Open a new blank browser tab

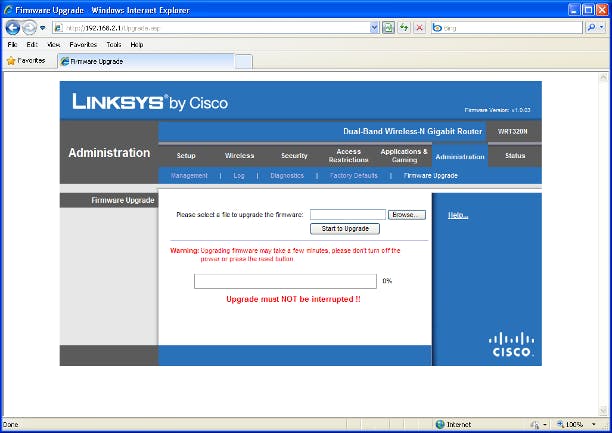pyautogui.click(x=244, y=62)
